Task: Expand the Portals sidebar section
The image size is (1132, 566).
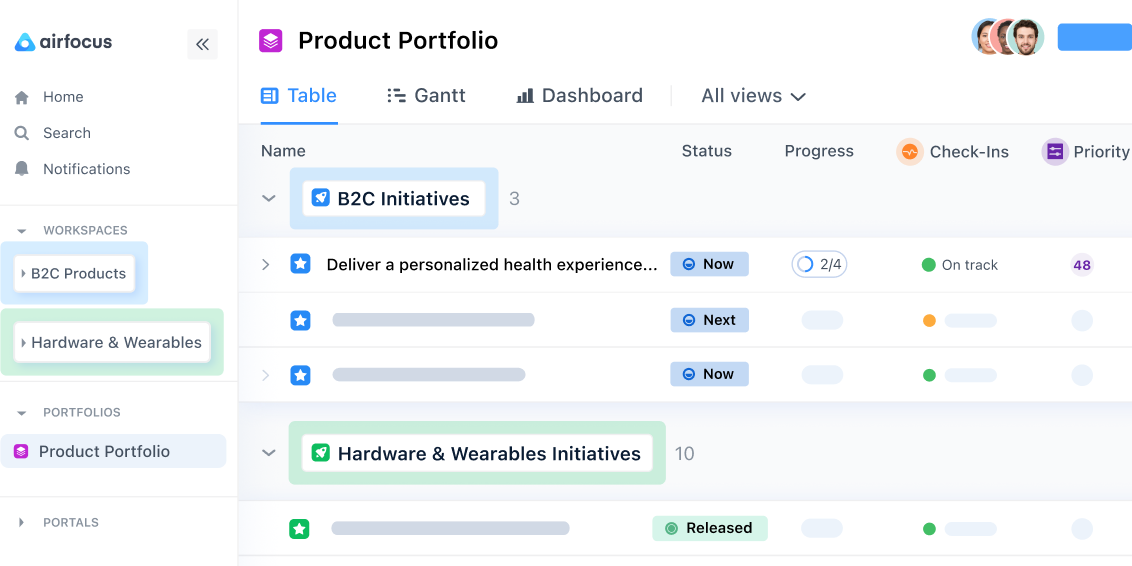Action: (x=22, y=522)
